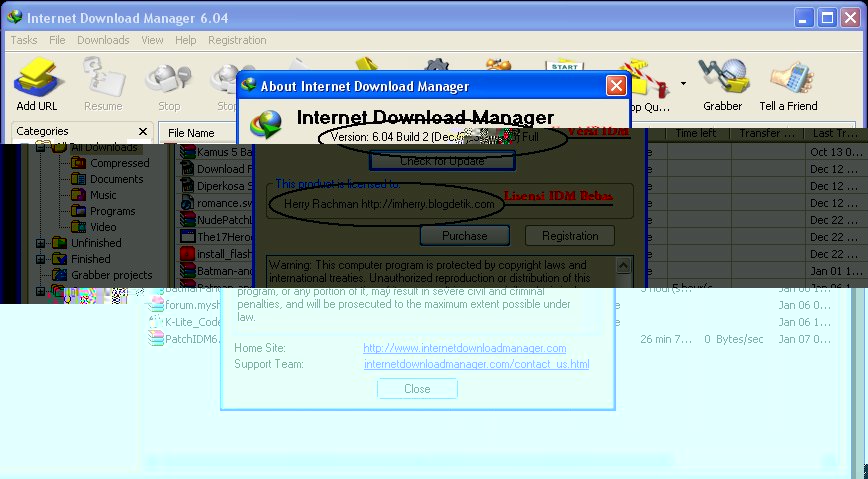Click the Purchase button
This screenshot has width=868, height=479.
click(x=464, y=236)
